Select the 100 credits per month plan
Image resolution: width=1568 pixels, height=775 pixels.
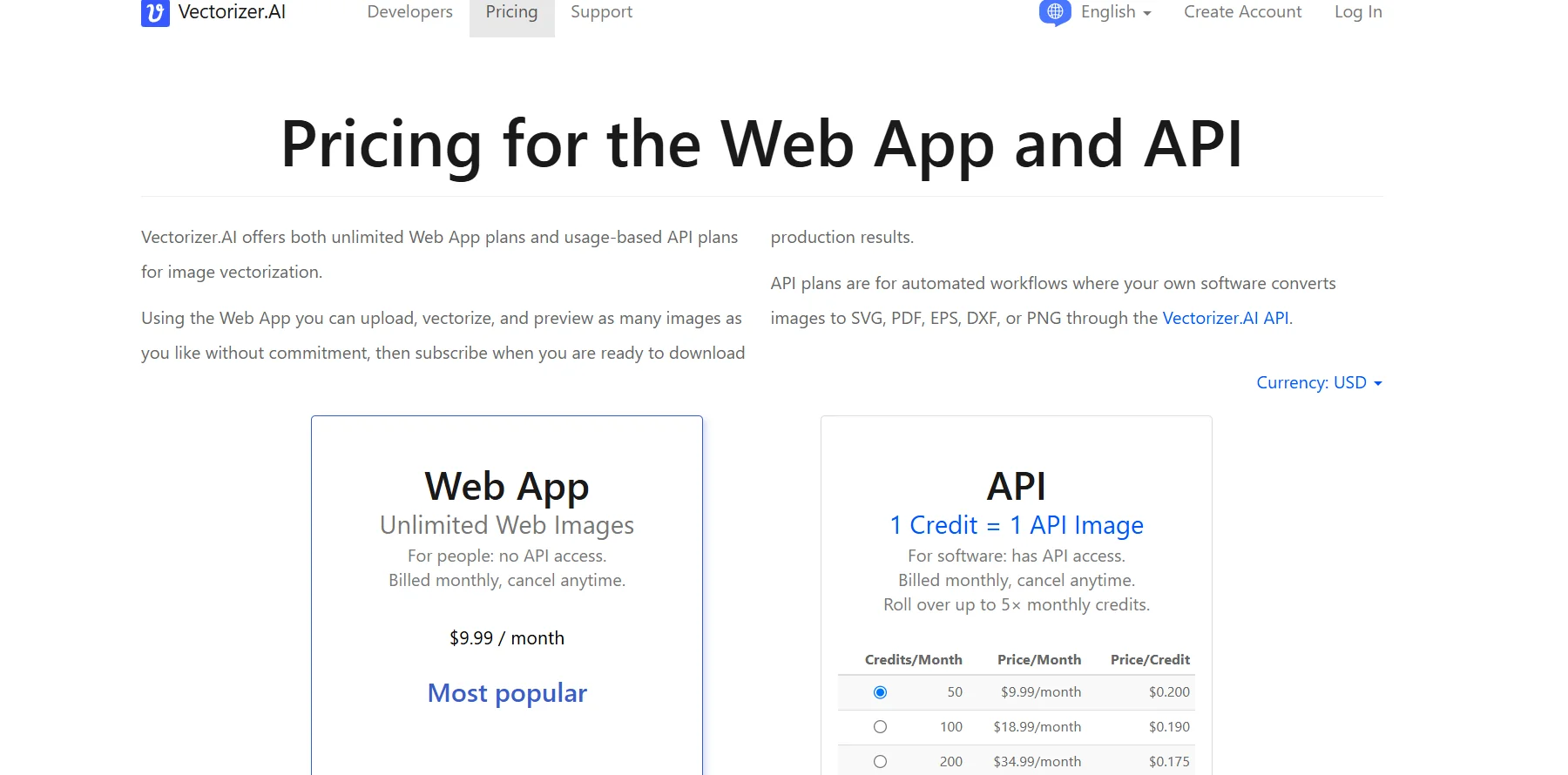(x=880, y=727)
